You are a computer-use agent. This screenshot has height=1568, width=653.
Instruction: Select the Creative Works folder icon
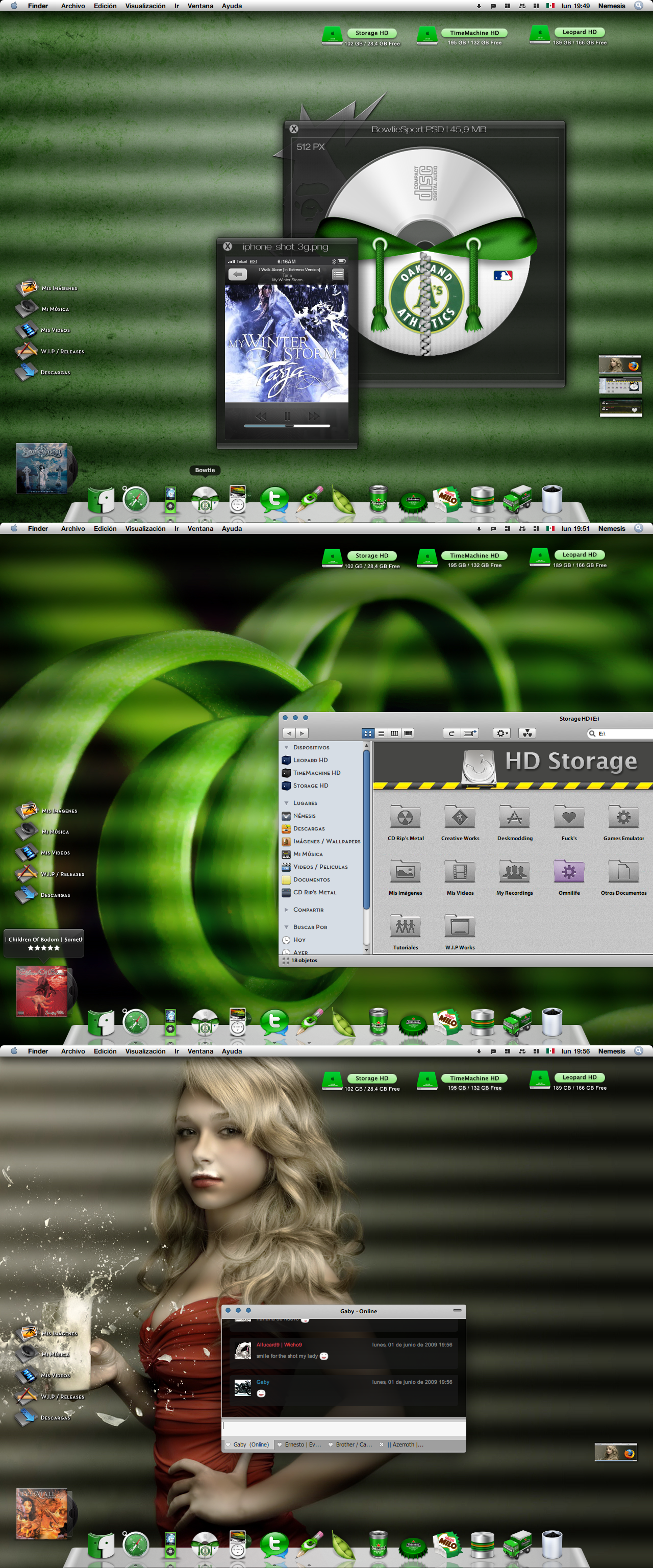pyautogui.click(x=460, y=817)
